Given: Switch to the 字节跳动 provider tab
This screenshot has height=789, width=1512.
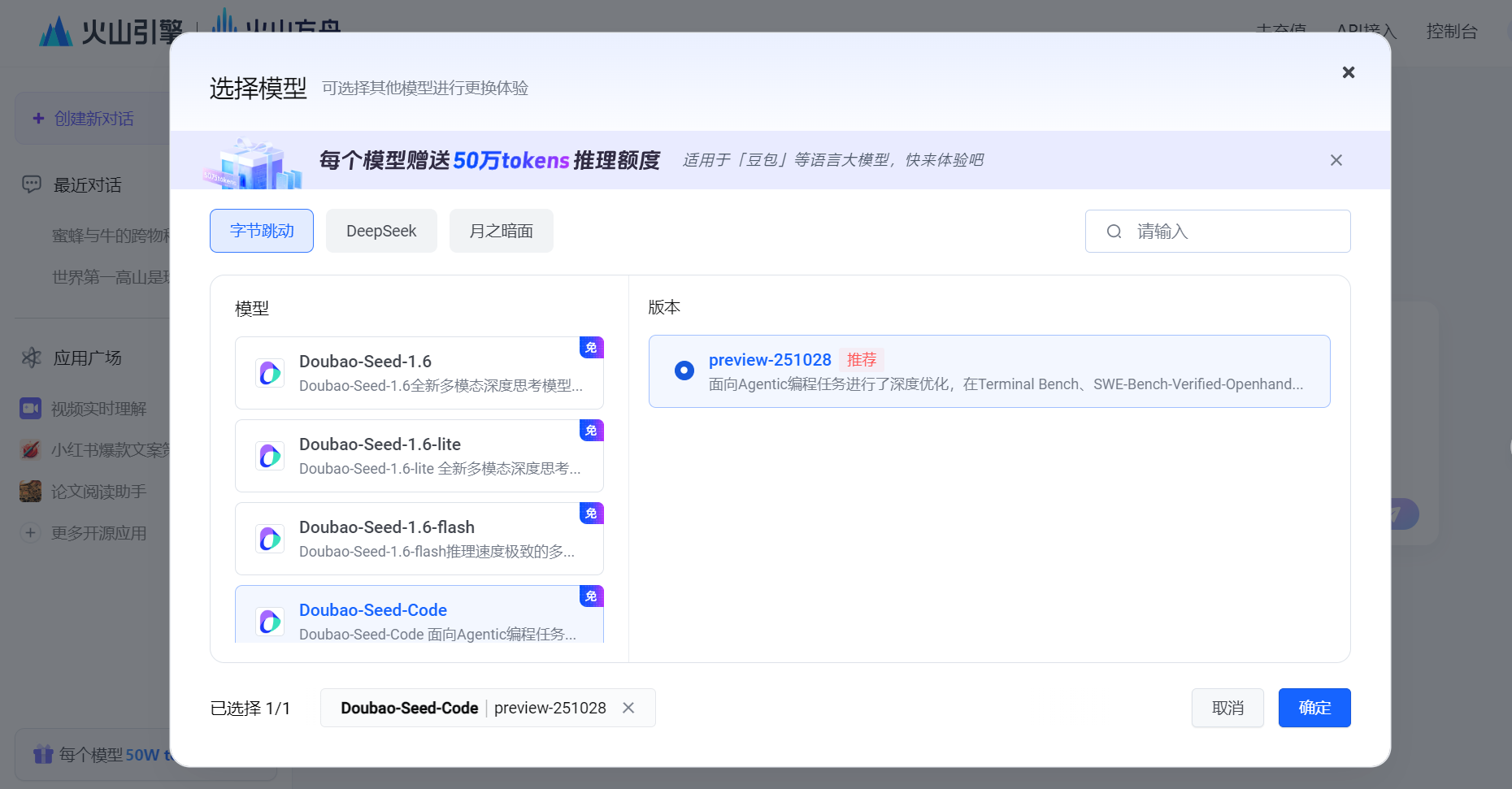Looking at the screenshot, I should (x=262, y=231).
